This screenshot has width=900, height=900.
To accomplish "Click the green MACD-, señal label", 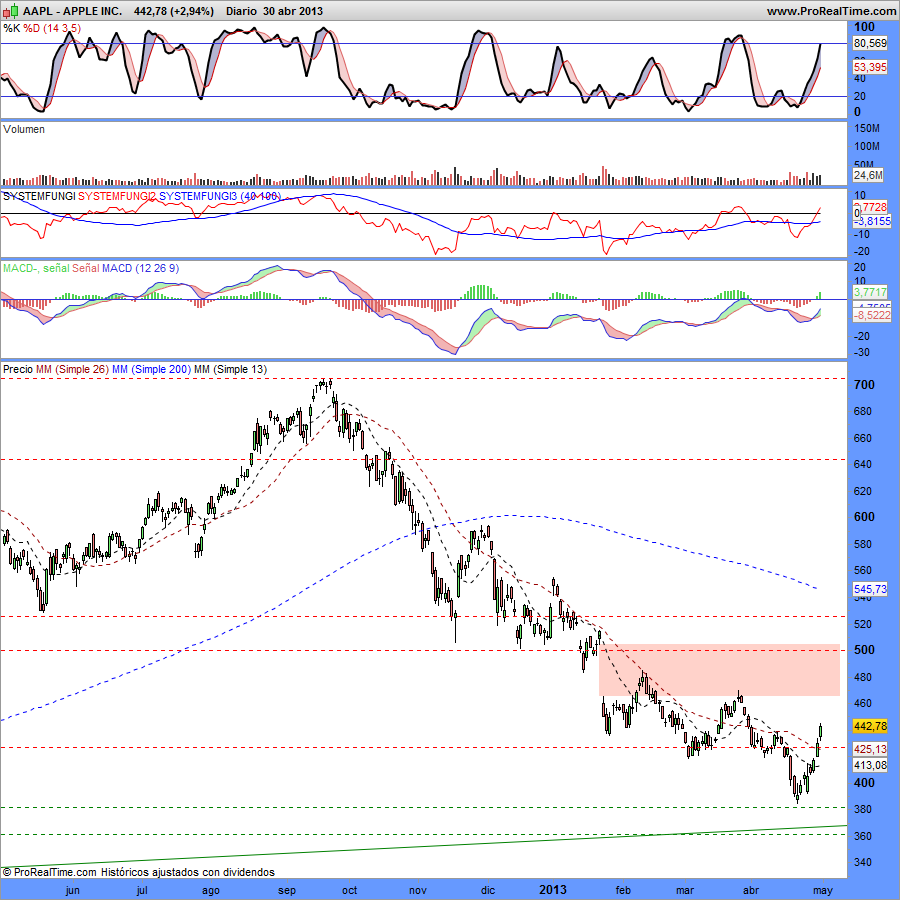I will (x=36, y=268).
